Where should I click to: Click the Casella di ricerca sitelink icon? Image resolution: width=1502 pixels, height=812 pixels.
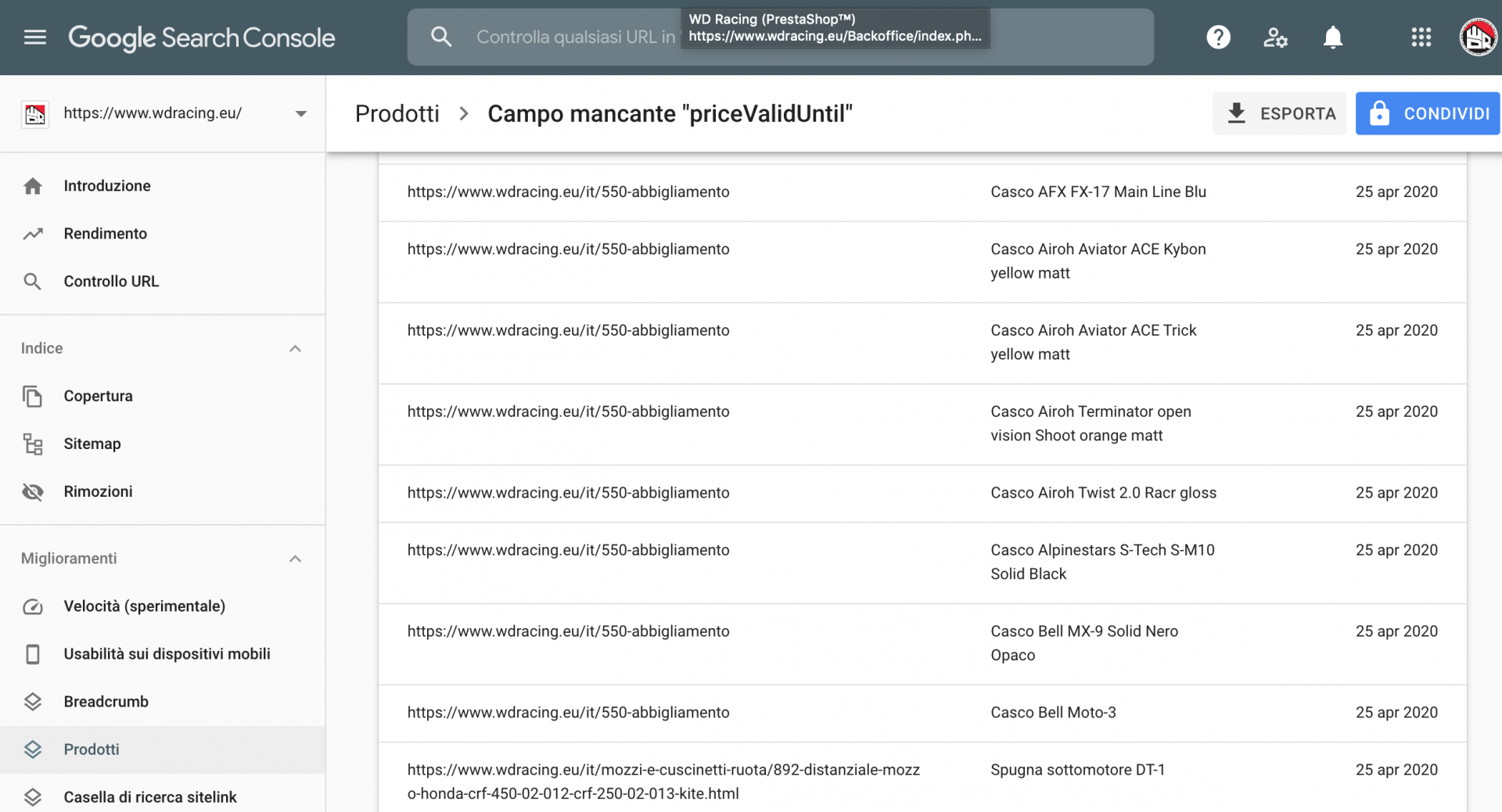point(33,797)
